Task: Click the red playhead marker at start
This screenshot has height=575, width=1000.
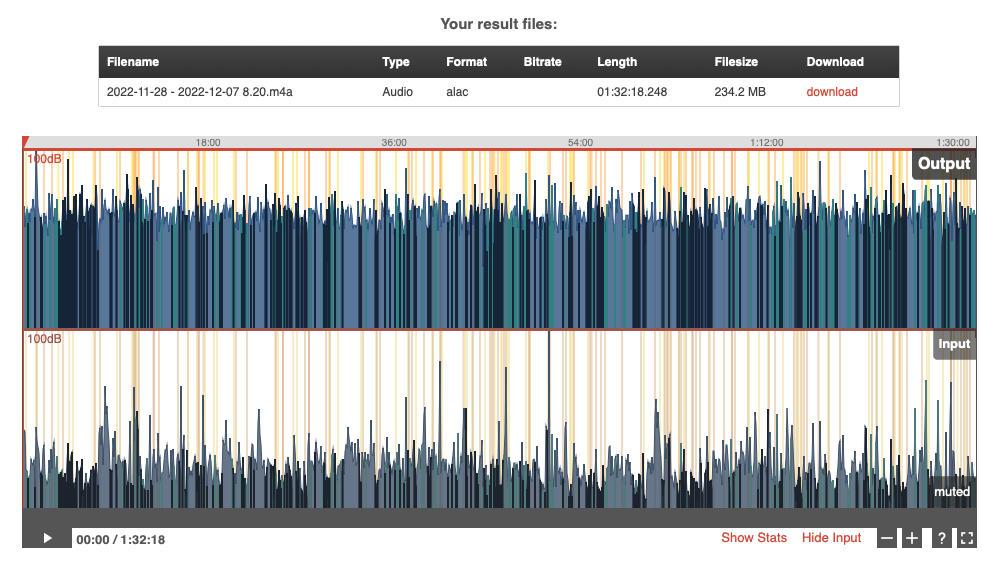Action: click(26, 142)
